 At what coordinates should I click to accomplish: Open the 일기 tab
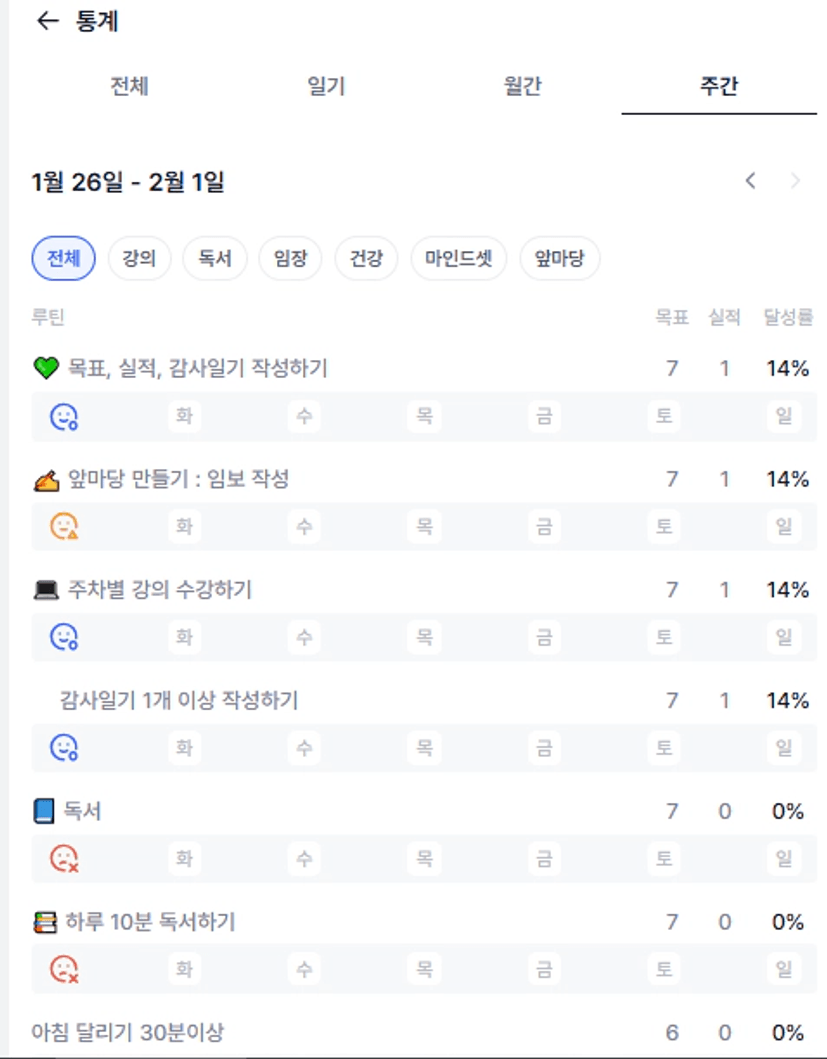[x=326, y=86]
